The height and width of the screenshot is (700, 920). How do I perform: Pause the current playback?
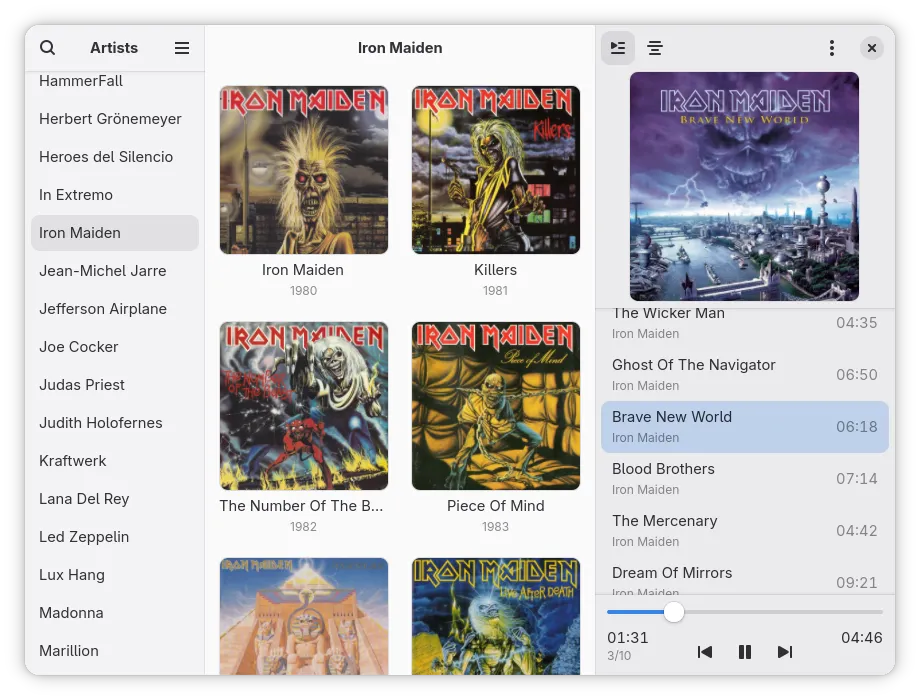[x=745, y=652]
